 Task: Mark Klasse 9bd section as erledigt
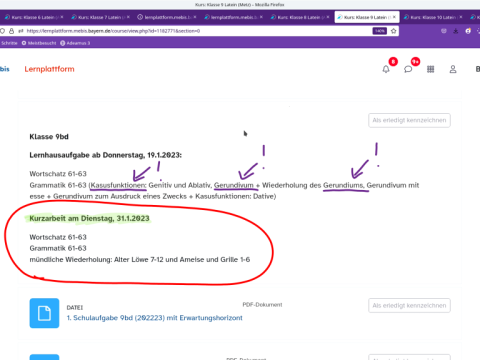tap(409, 120)
